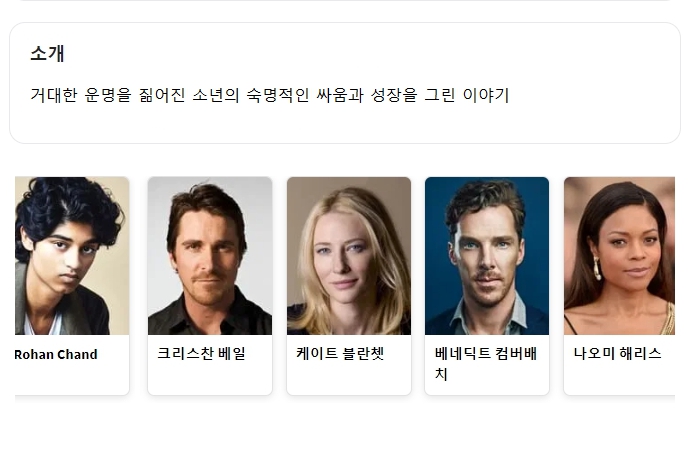Click white footer under 케이트 블란쳇 name
689x459 pixels.
[x=349, y=379]
